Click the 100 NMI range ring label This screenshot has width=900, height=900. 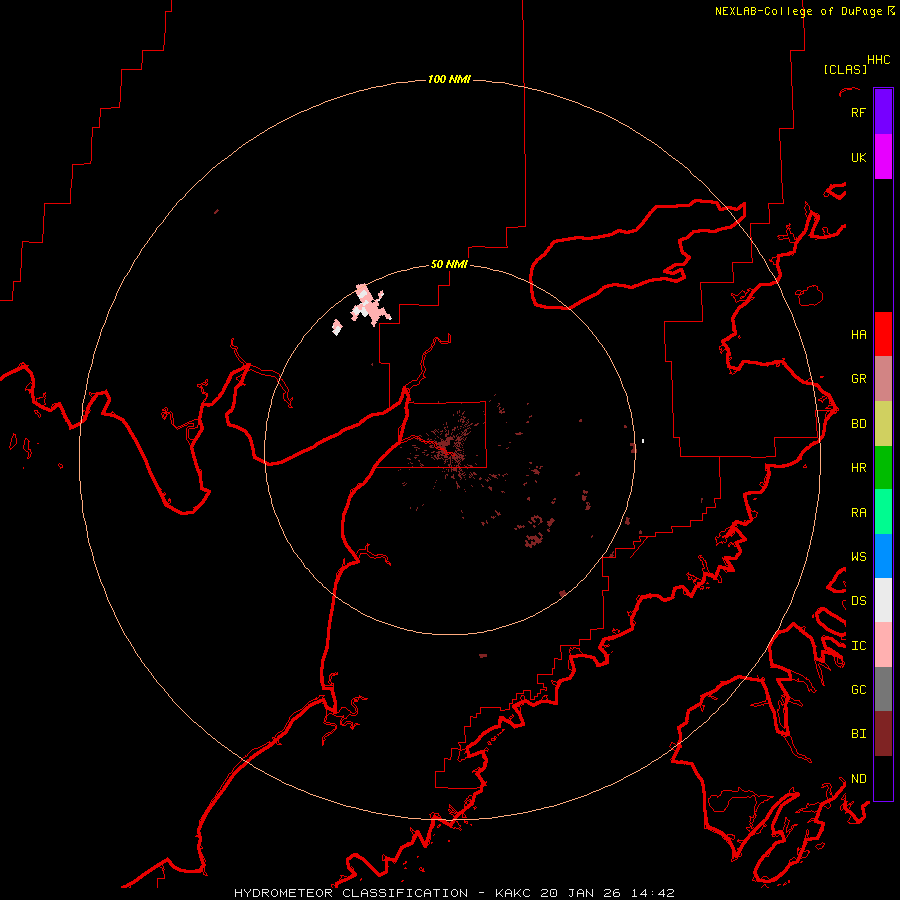click(x=449, y=79)
